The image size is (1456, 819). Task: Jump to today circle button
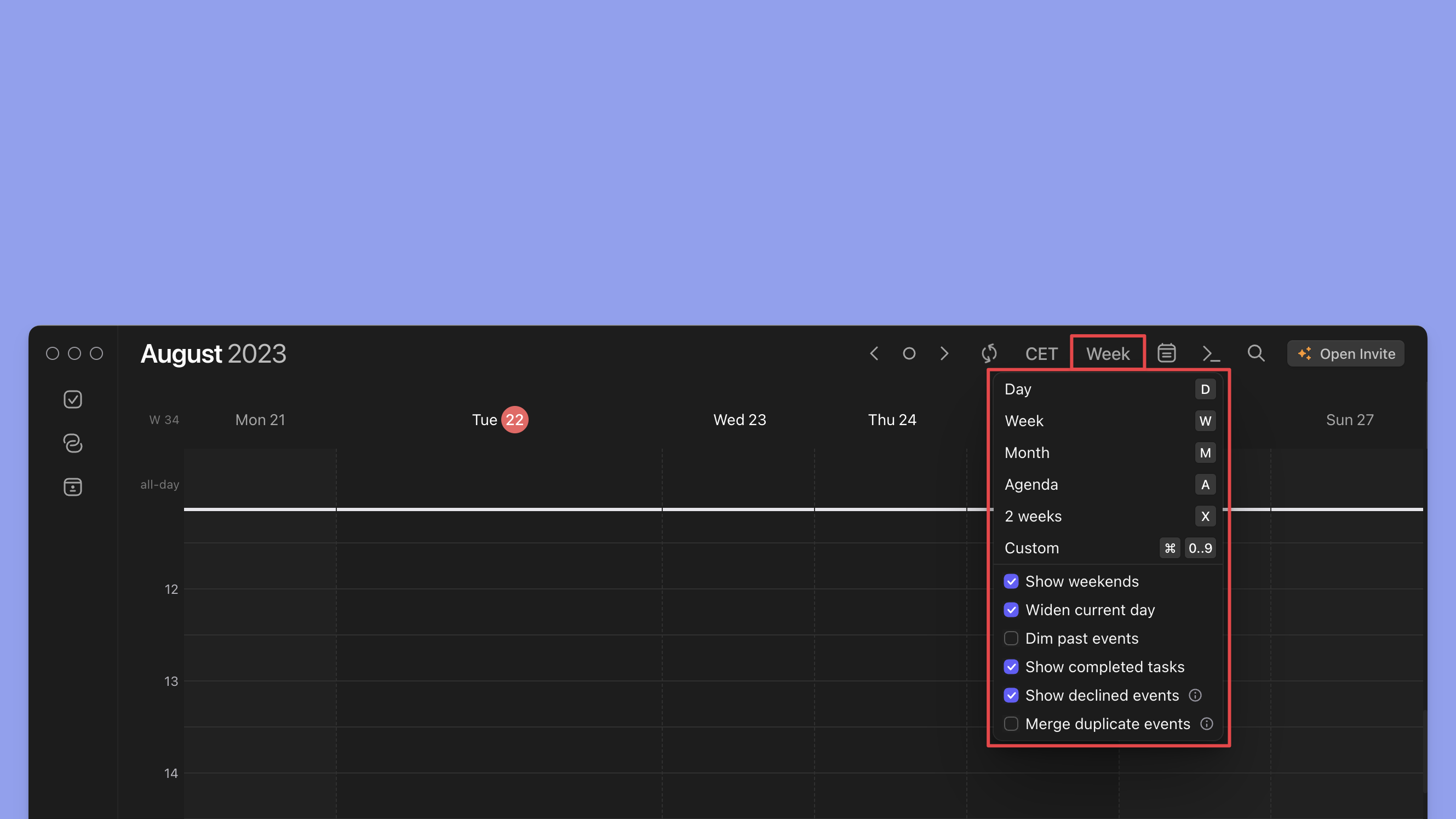pyautogui.click(x=909, y=354)
